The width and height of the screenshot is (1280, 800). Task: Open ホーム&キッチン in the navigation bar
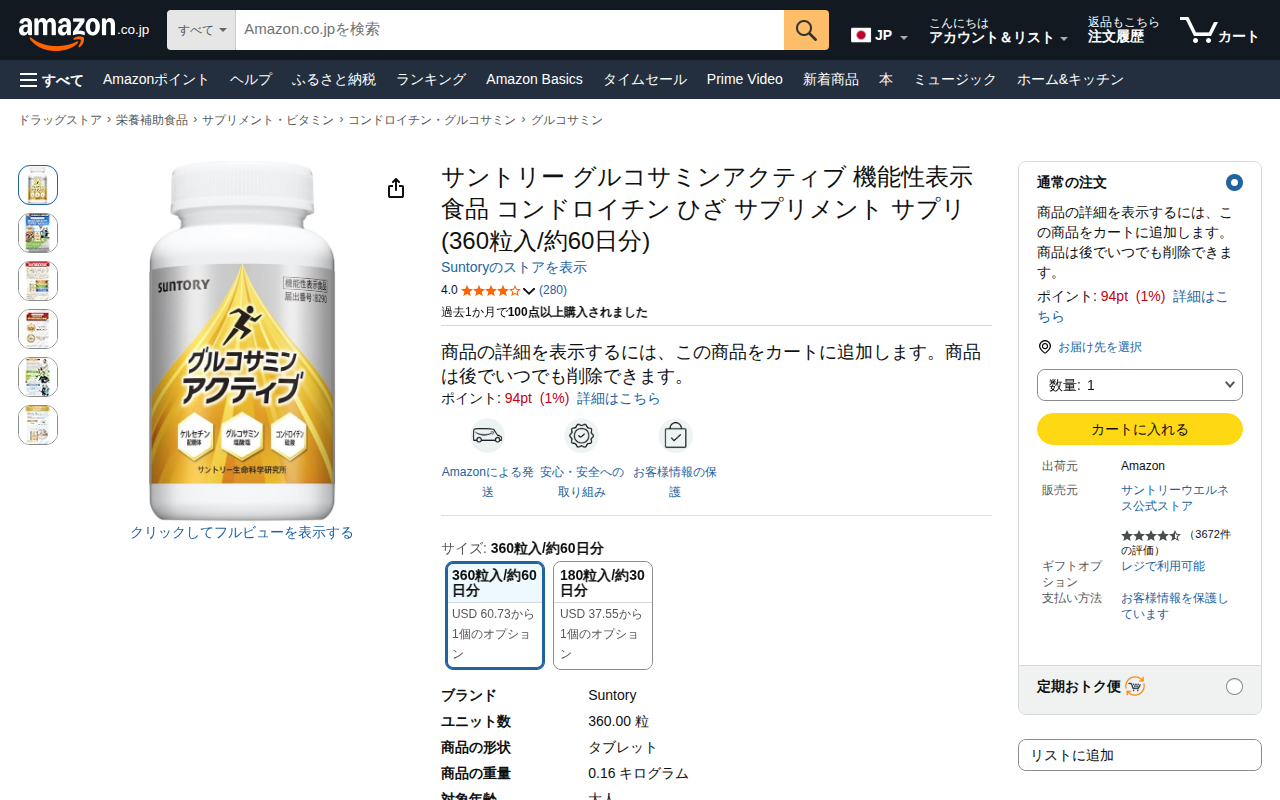click(1070, 79)
